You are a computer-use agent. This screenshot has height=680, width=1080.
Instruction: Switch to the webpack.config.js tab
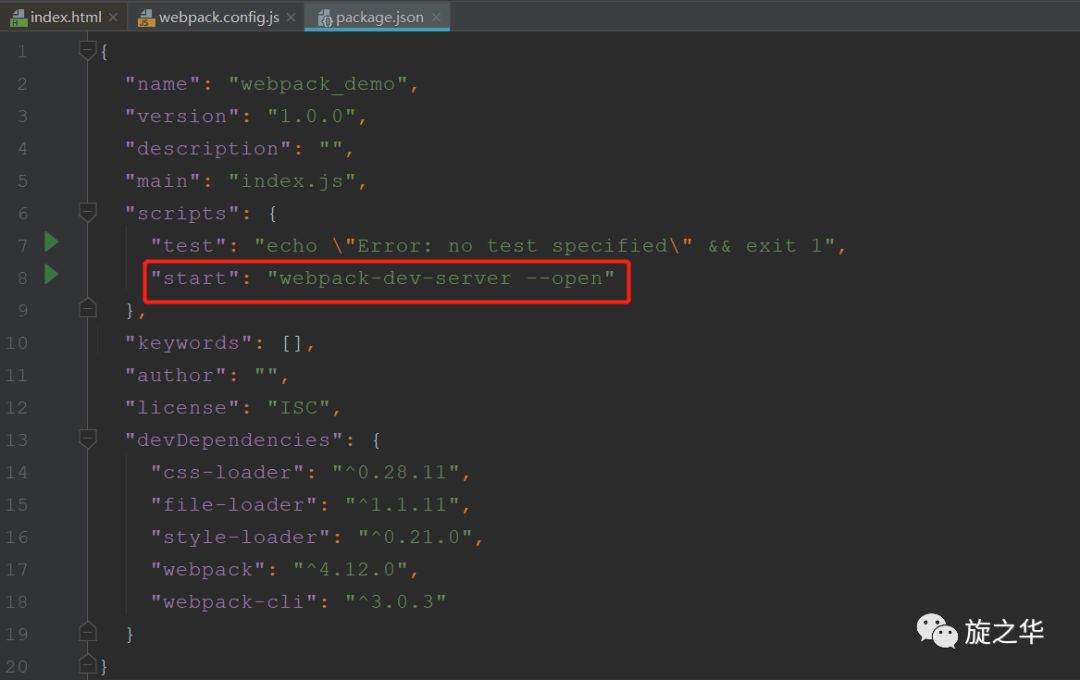tap(218, 17)
